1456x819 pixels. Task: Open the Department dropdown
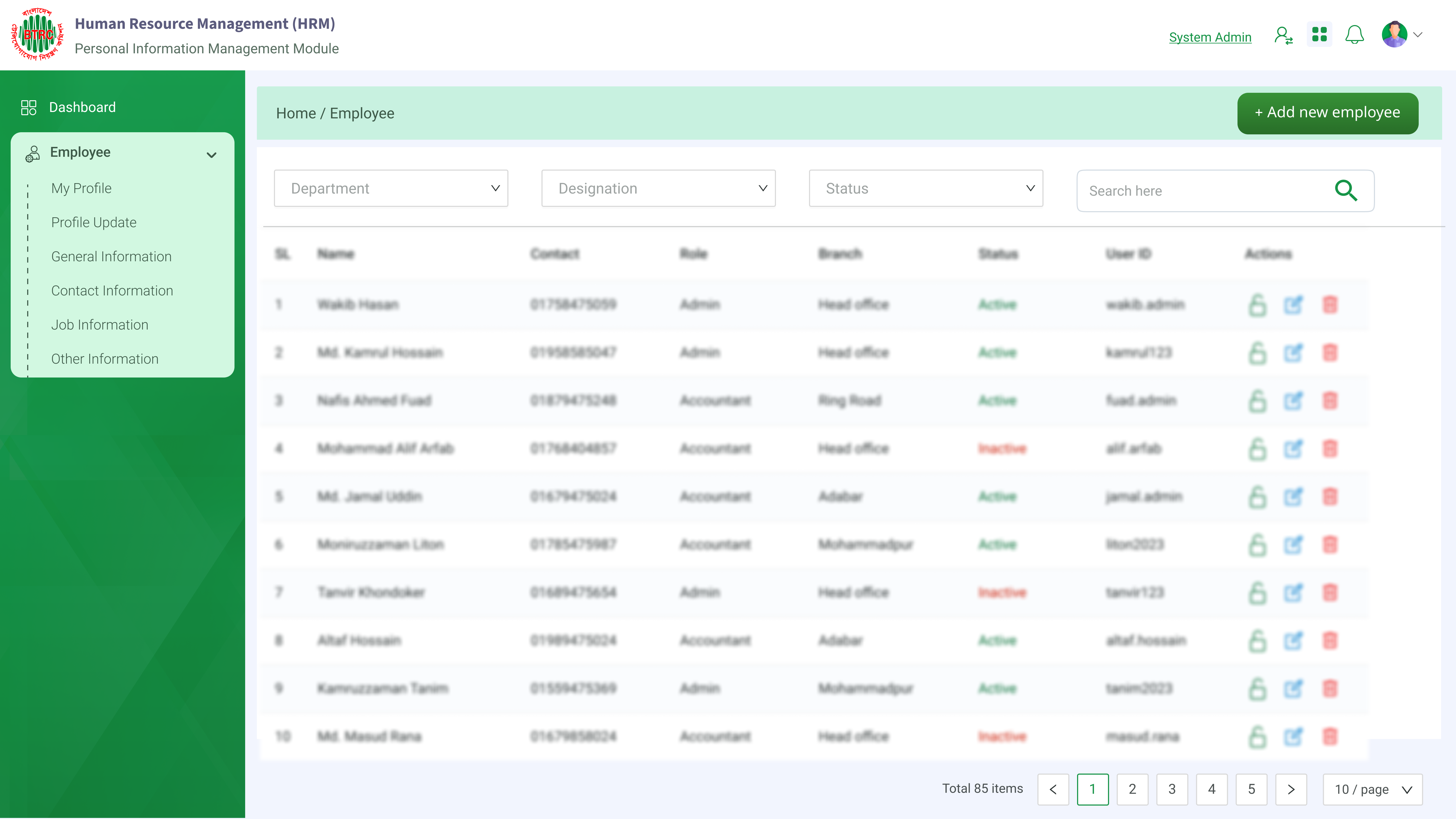tap(391, 188)
